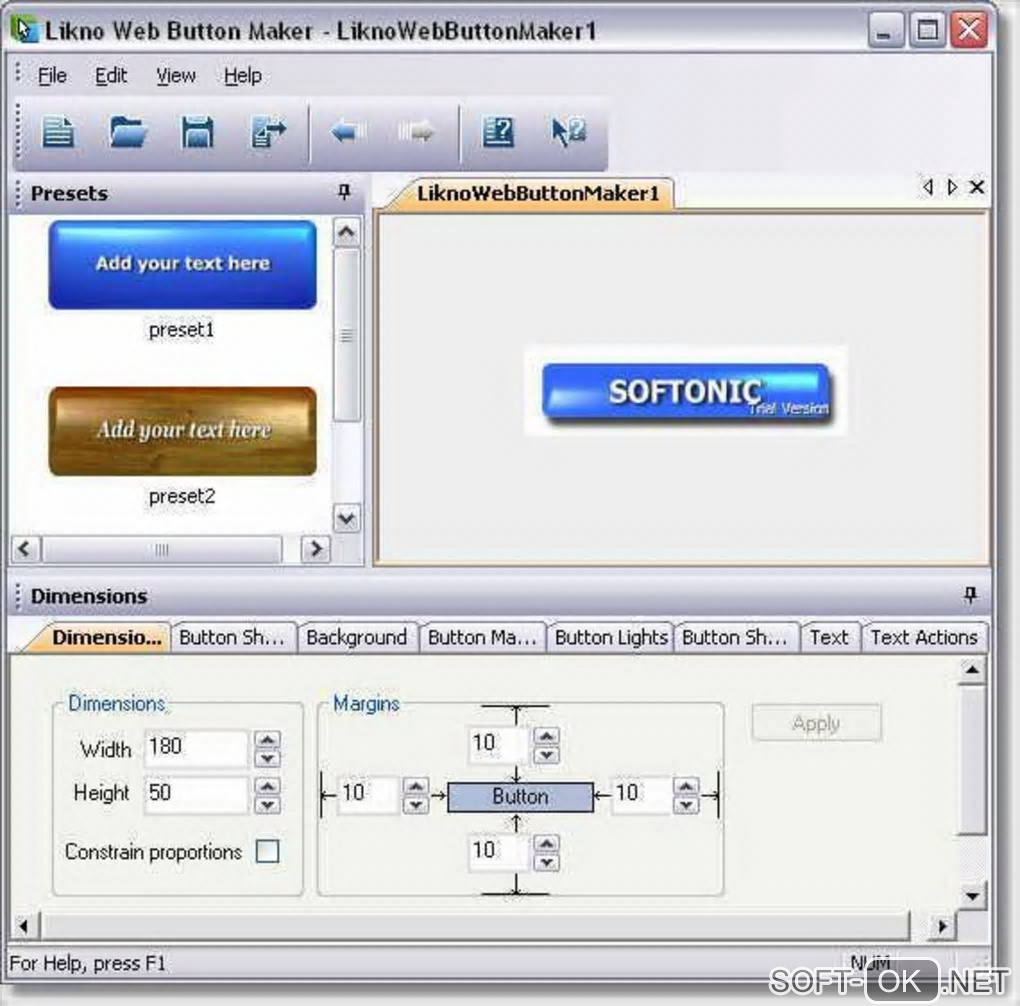Increase bottom margin with up spinner
Viewport: 1020px width, 1006px height.
tap(546, 843)
